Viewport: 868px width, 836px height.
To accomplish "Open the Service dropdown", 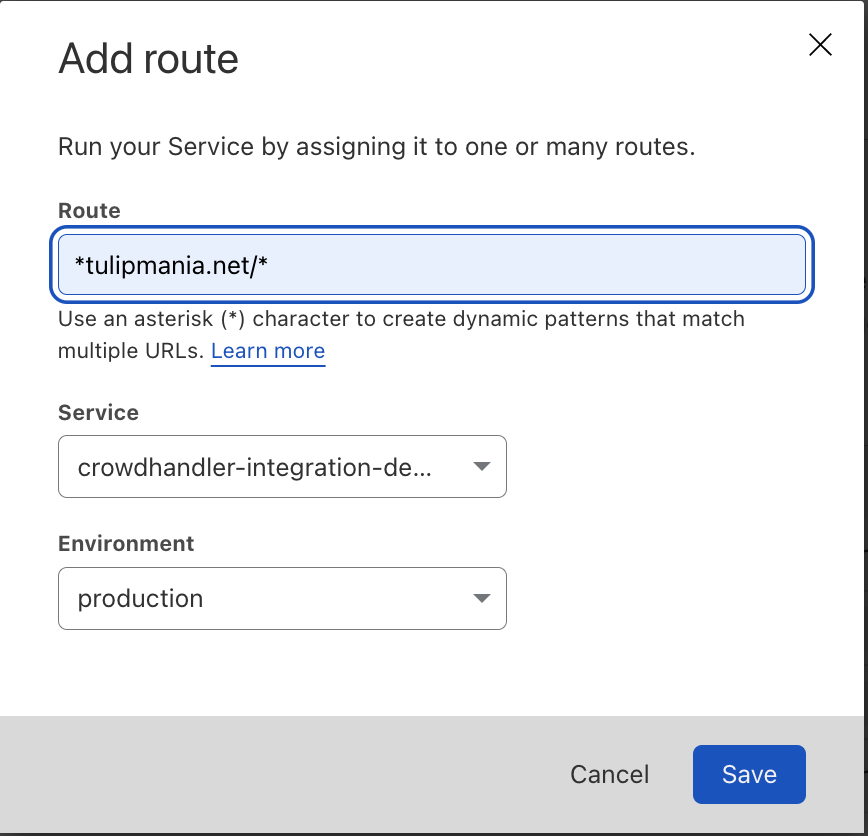I will pos(282,467).
